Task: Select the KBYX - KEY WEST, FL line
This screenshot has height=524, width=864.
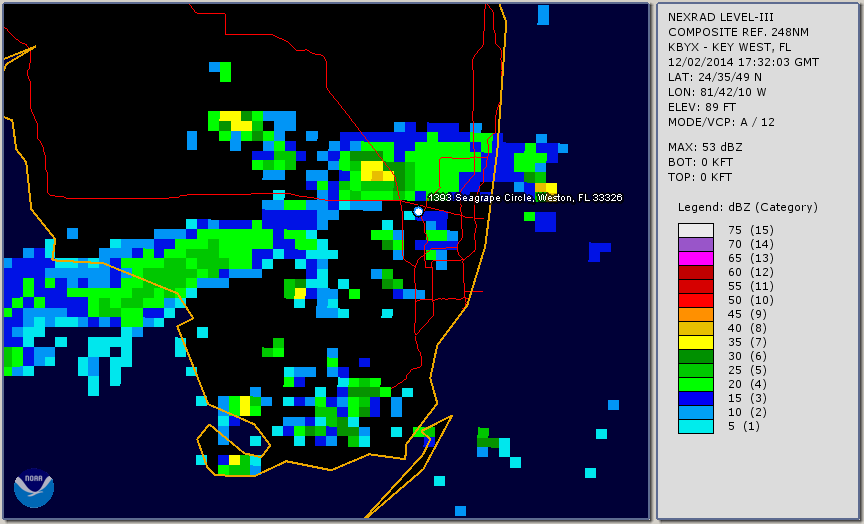Action: 730,47
